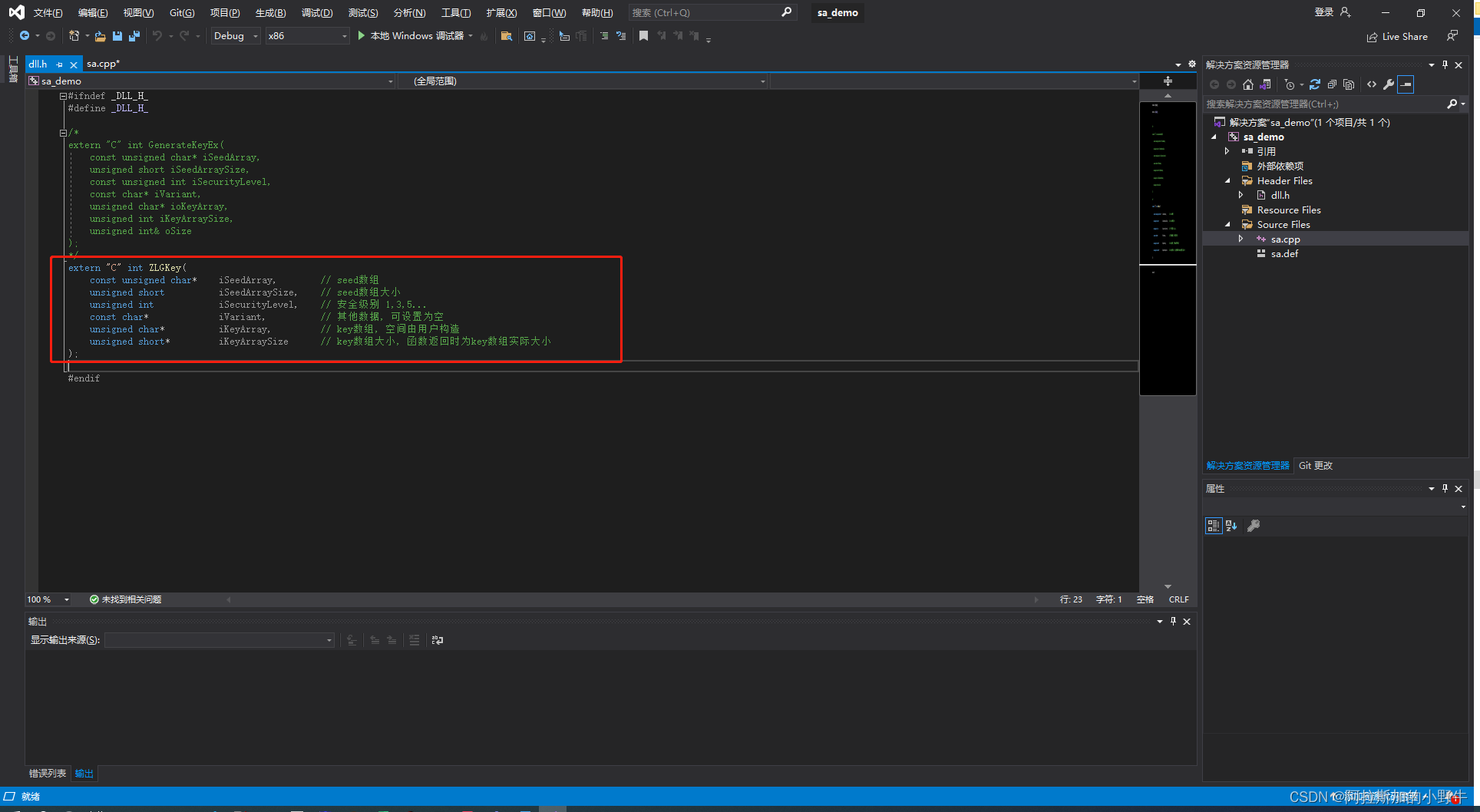Click the editor window settings gear icon

[1191, 64]
